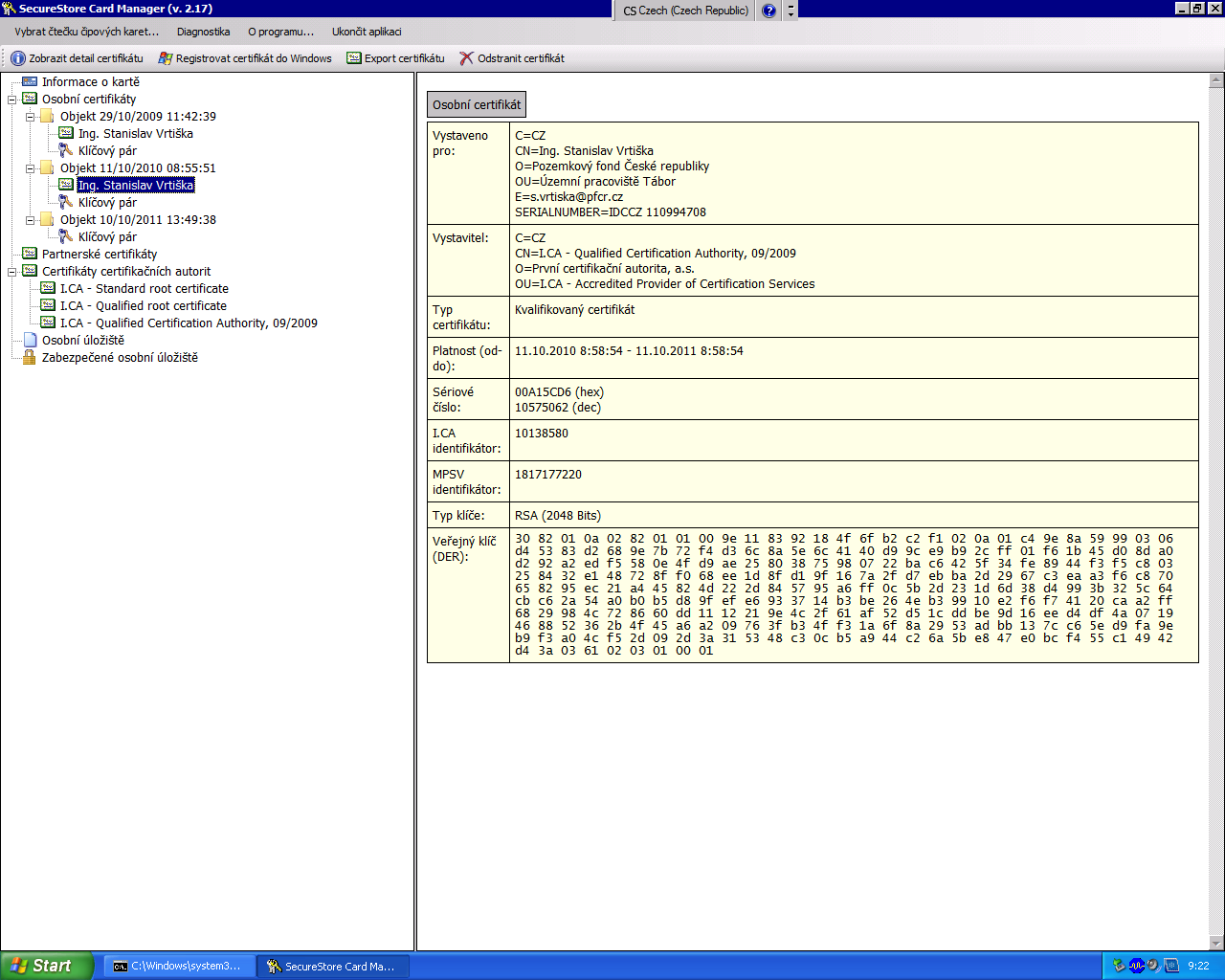Click the Export certifikátu toolbar icon
This screenshot has height=980, width=1225.
pyautogui.click(x=354, y=58)
